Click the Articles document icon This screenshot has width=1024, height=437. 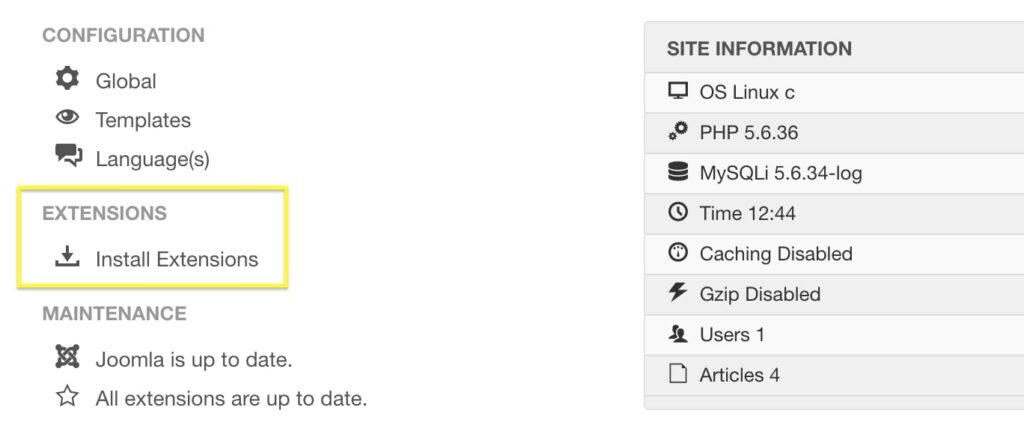678,374
